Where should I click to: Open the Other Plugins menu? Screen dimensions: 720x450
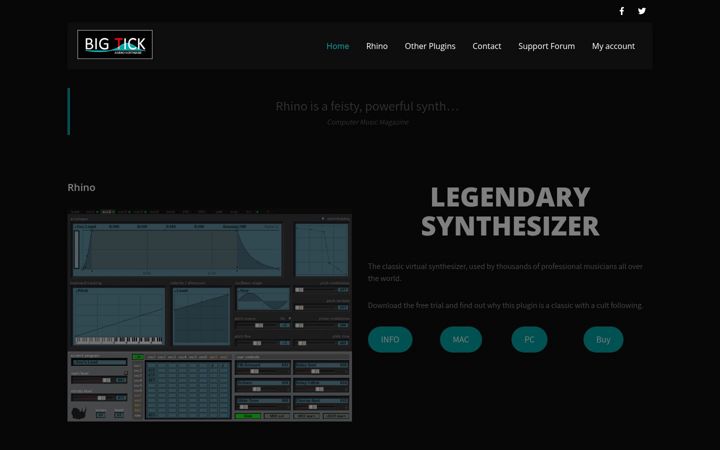[430, 46]
